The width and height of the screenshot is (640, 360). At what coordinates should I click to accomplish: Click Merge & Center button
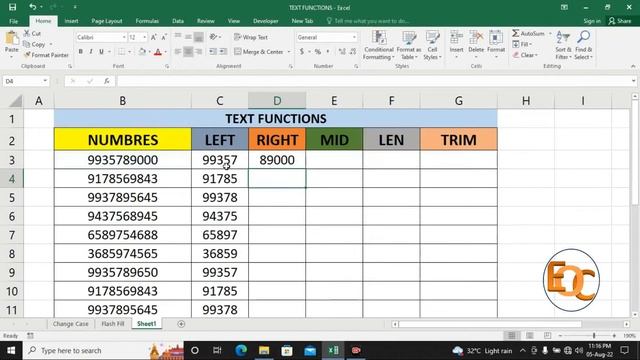coord(258,52)
